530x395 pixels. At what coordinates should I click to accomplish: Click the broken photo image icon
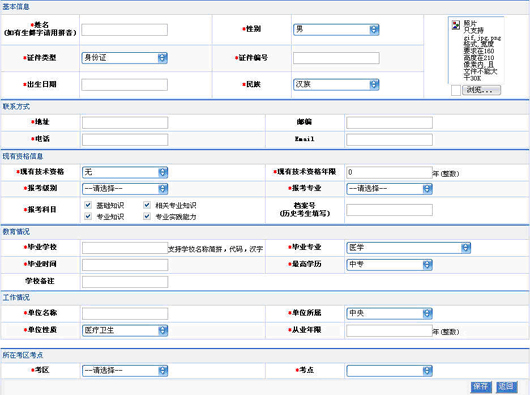point(456,25)
